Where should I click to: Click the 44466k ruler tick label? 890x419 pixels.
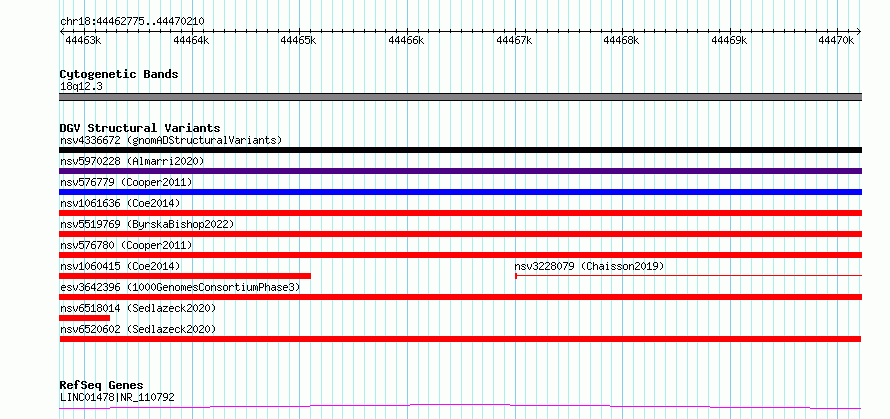(x=406, y=40)
